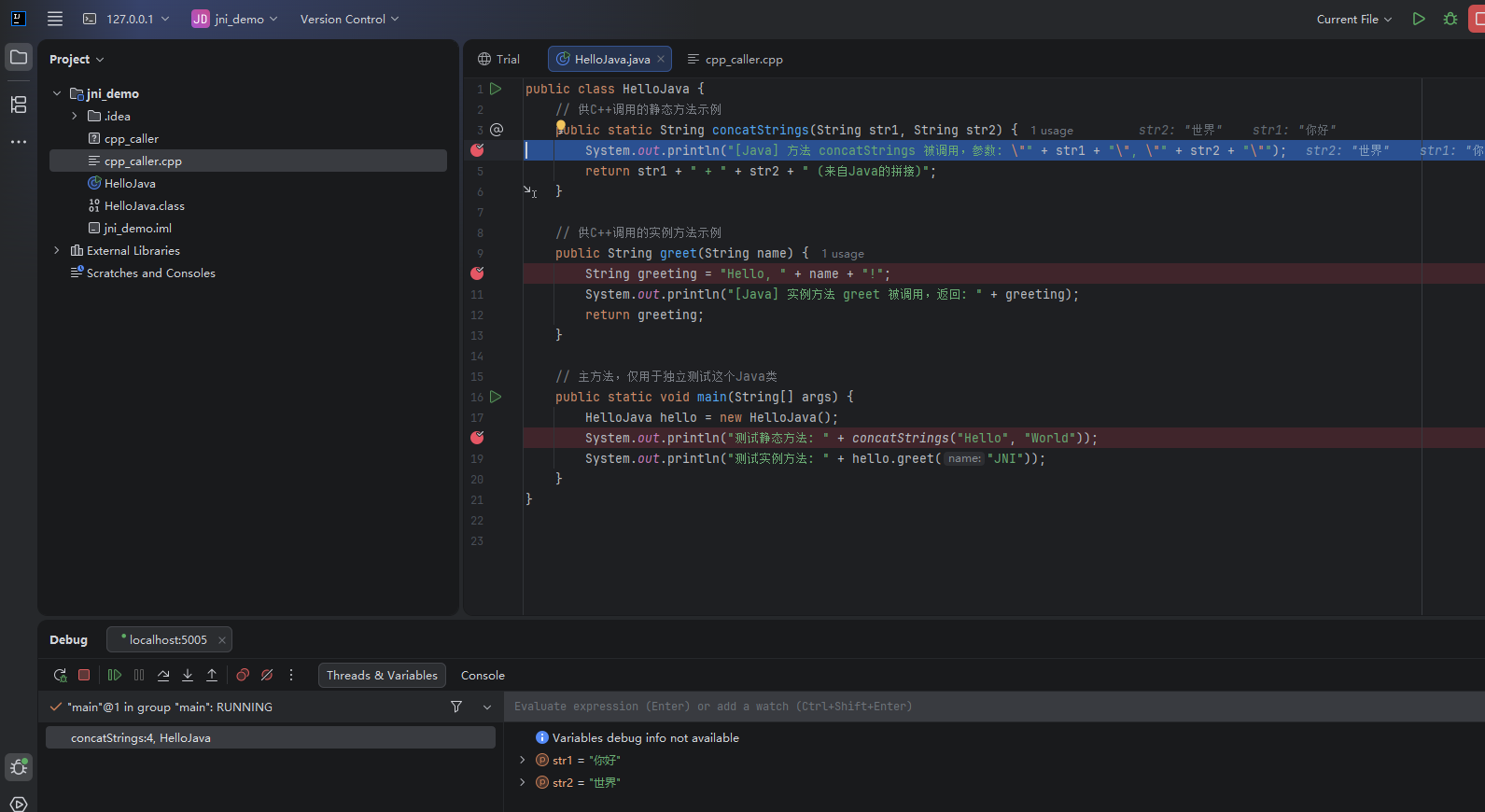Image resolution: width=1485 pixels, height=812 pixels.
Task: Open the thread selector dropdown chevron
Action: 487,707
